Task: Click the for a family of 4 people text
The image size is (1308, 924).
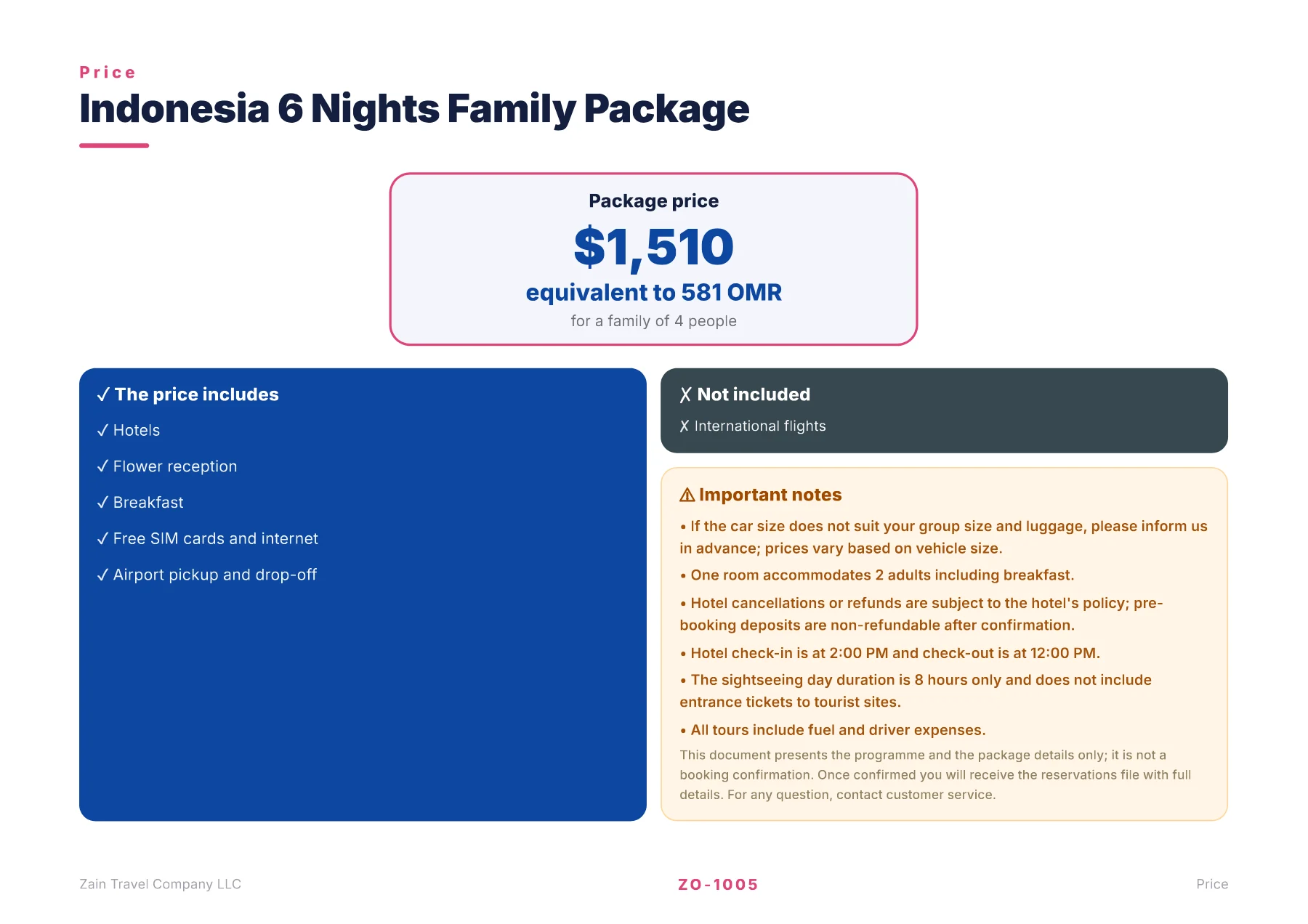Action: pos(653,321)
